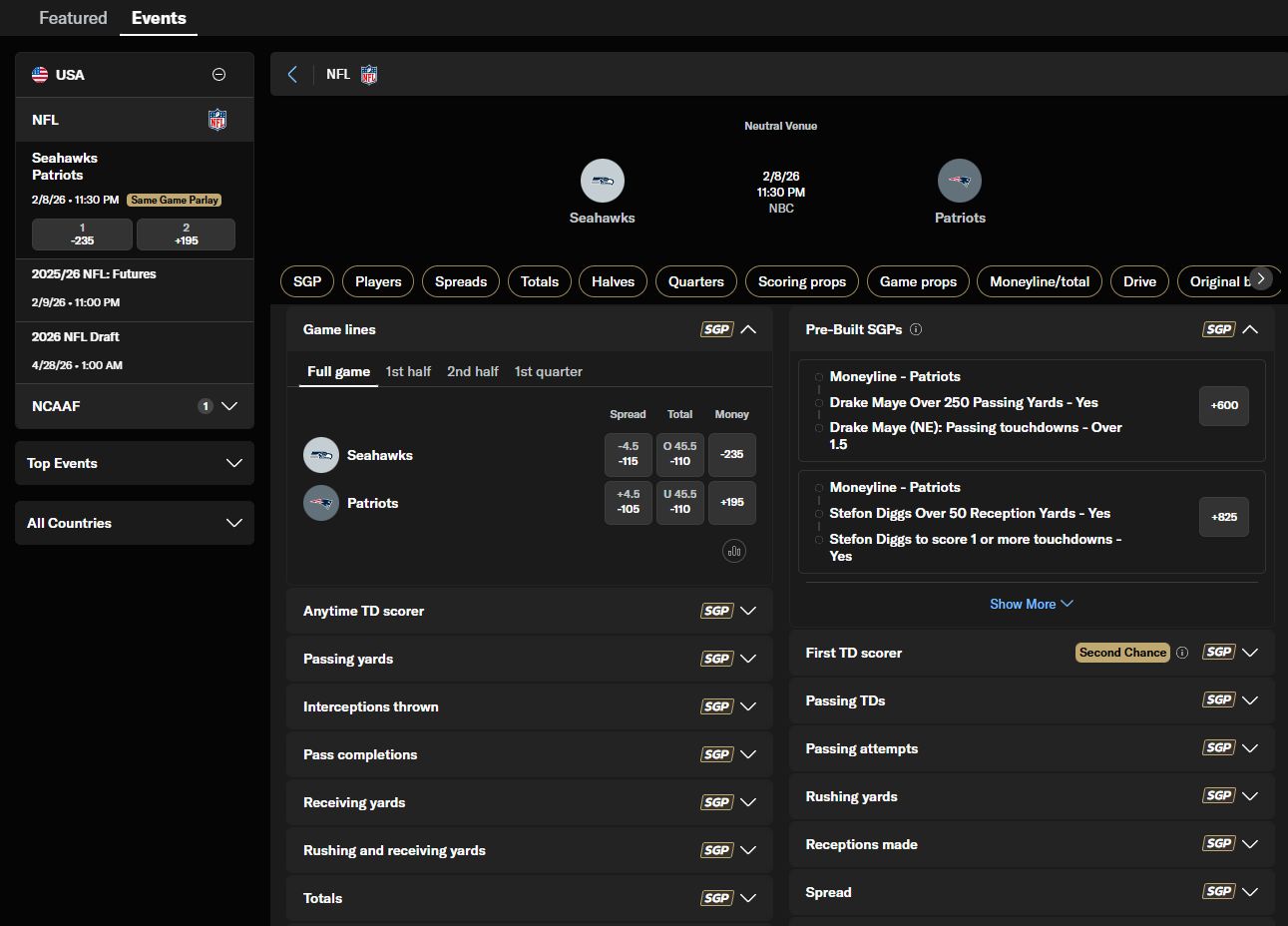Image resolution: width=1288 pixels, height=926 pixels.
Task: Open the Featured tab
Action: [73, 18]
